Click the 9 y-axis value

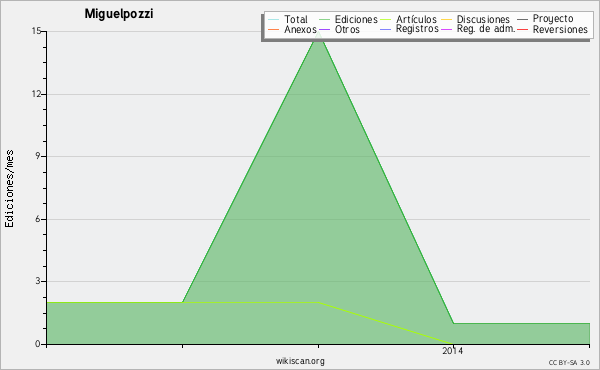point(38,156)
